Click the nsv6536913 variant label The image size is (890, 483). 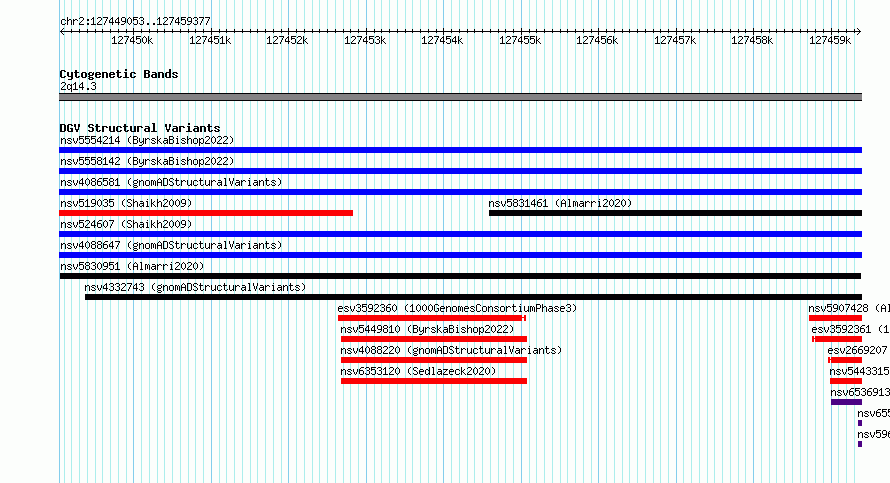(860, 392)
